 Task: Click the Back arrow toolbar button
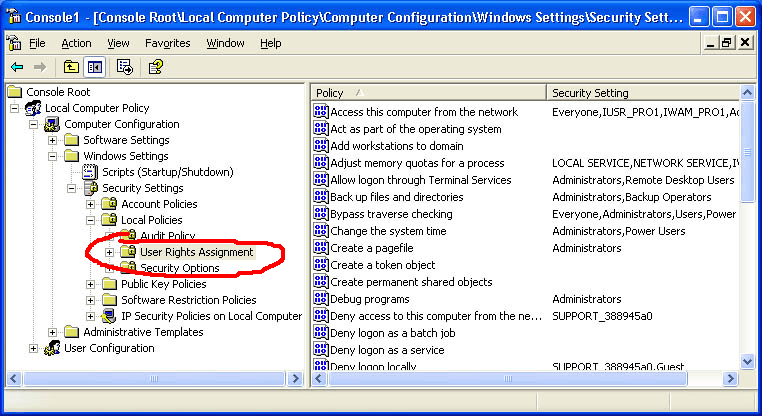[x=17, y=67]
